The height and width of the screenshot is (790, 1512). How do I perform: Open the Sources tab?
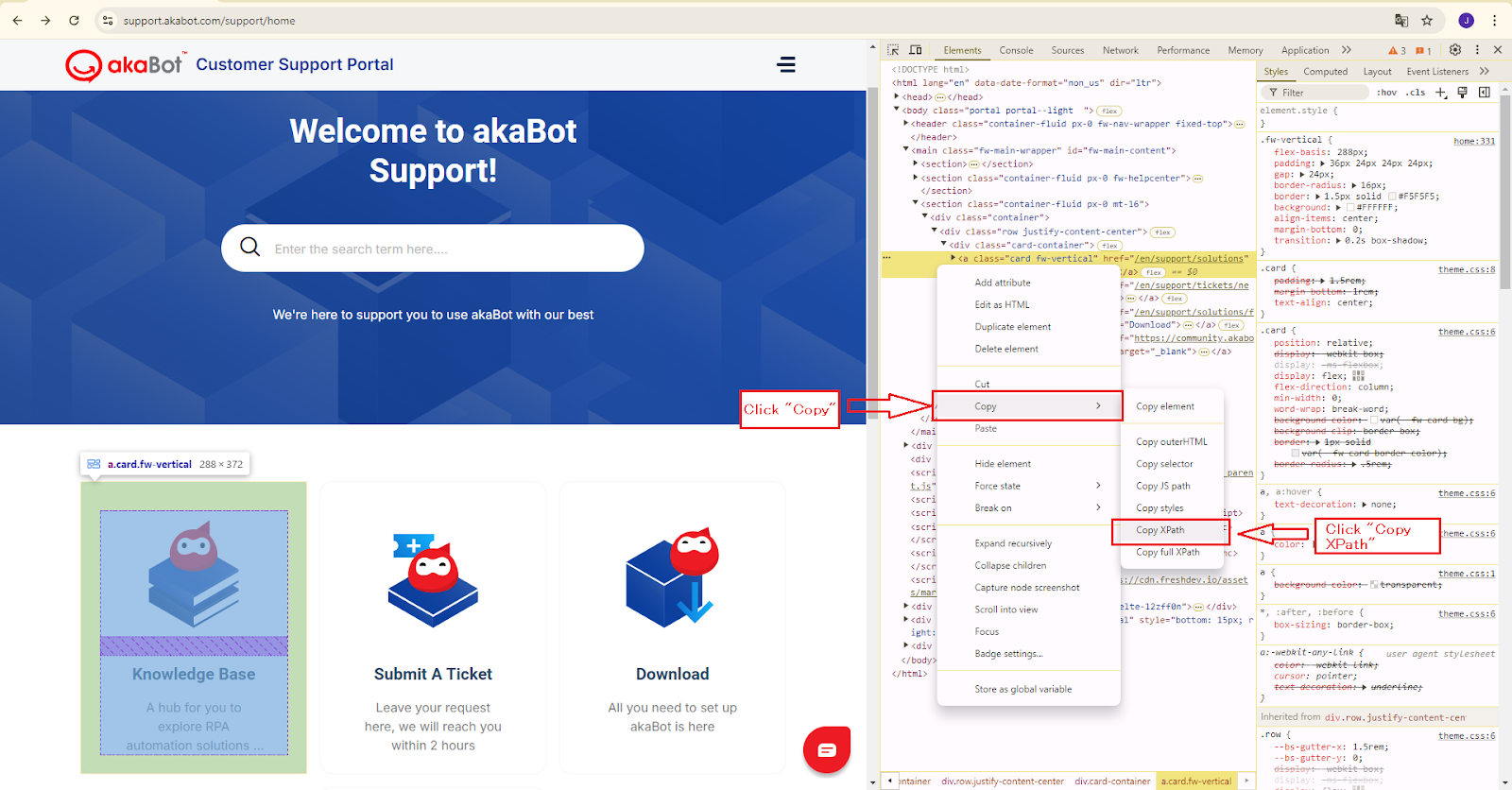tap(1068, 50)
